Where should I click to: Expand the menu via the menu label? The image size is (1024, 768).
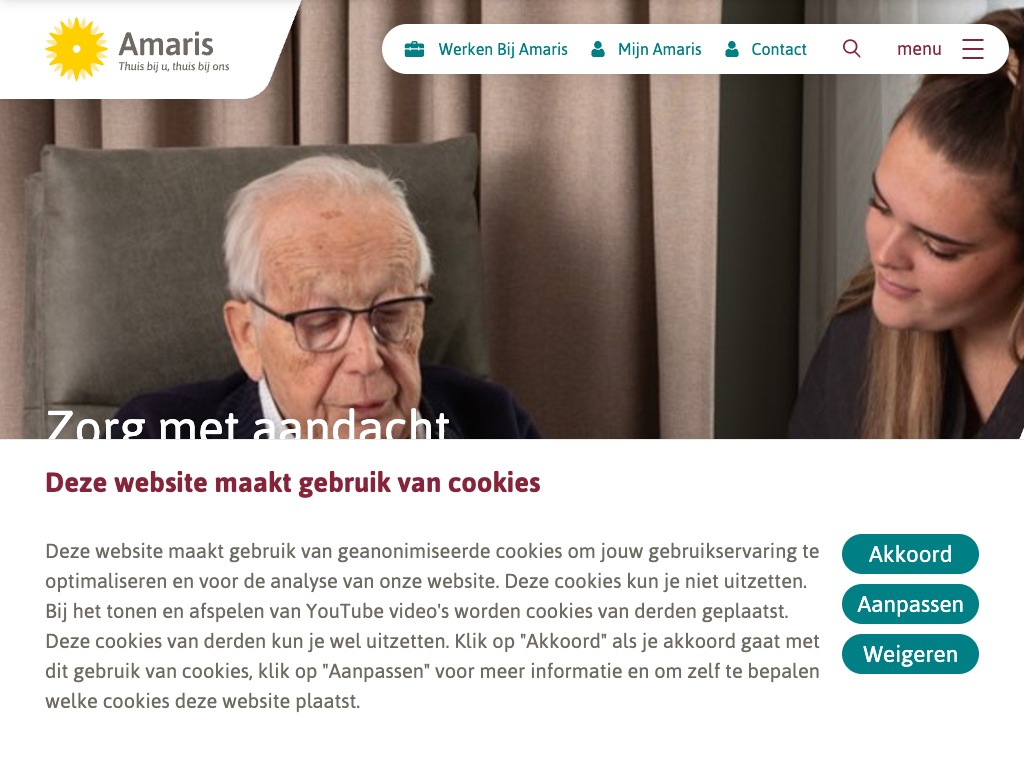[x=919, y=49]
